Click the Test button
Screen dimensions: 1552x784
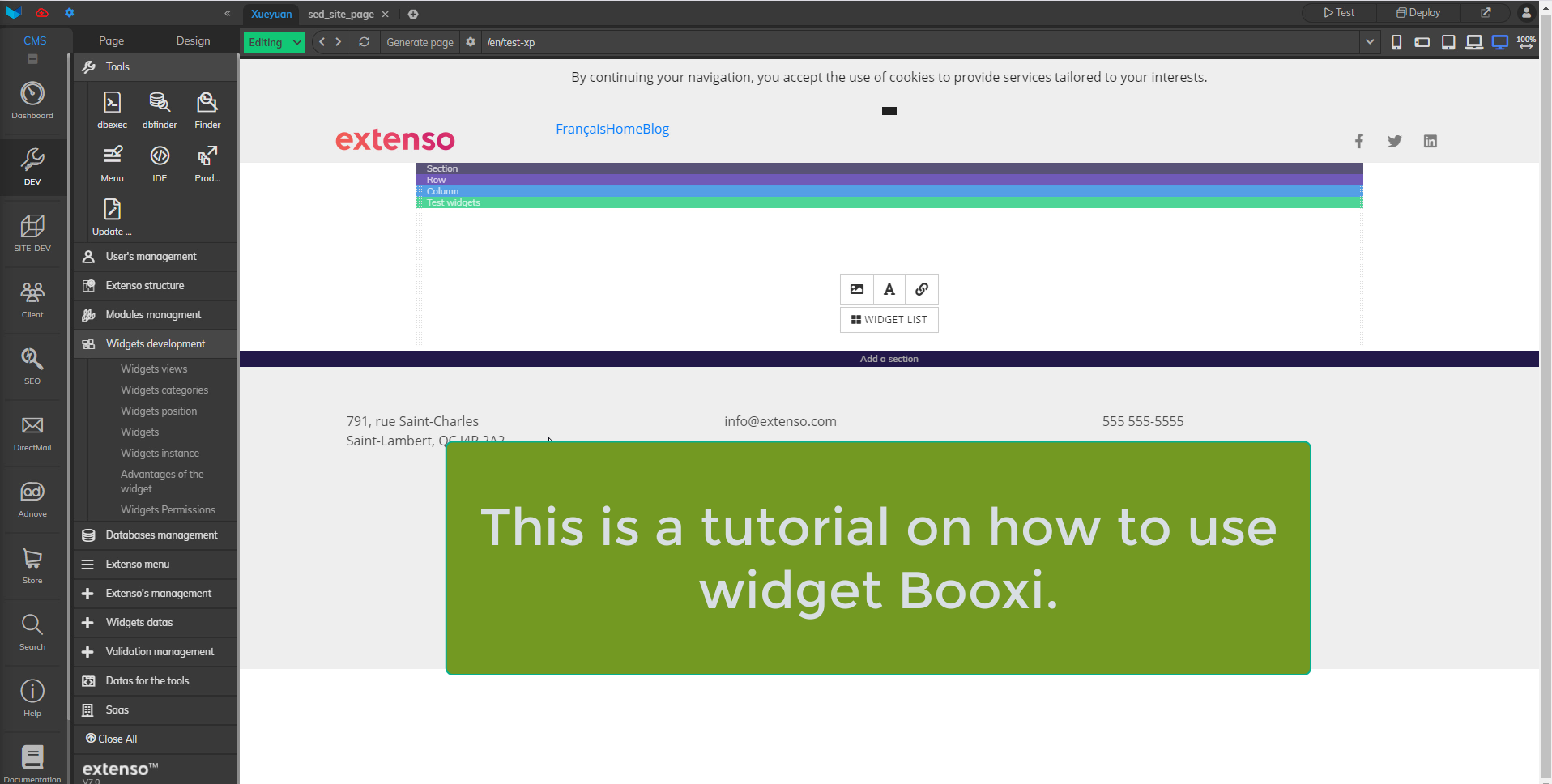point(1339,13)
